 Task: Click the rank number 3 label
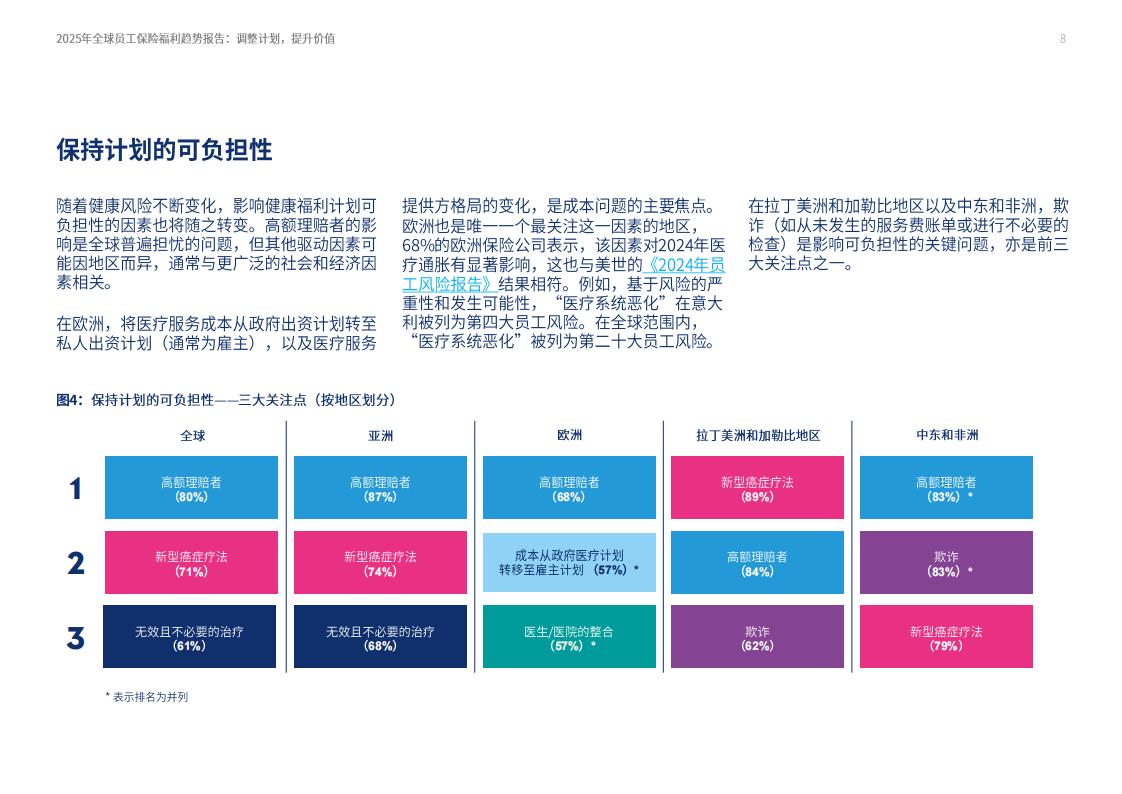coord(76,638)
